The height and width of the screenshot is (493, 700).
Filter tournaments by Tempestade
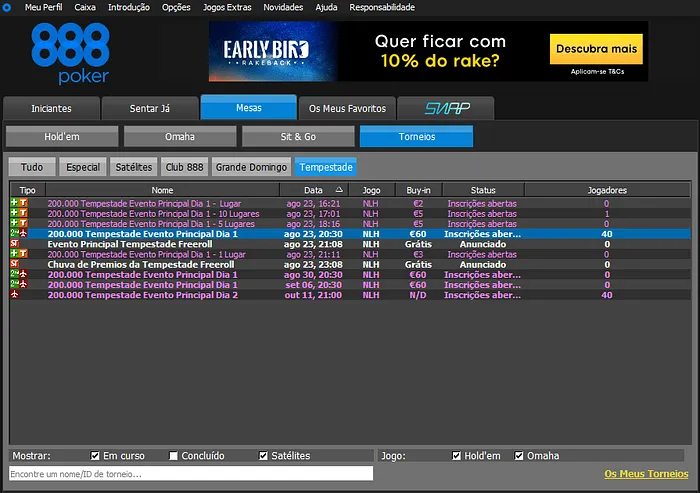(326, 167)
